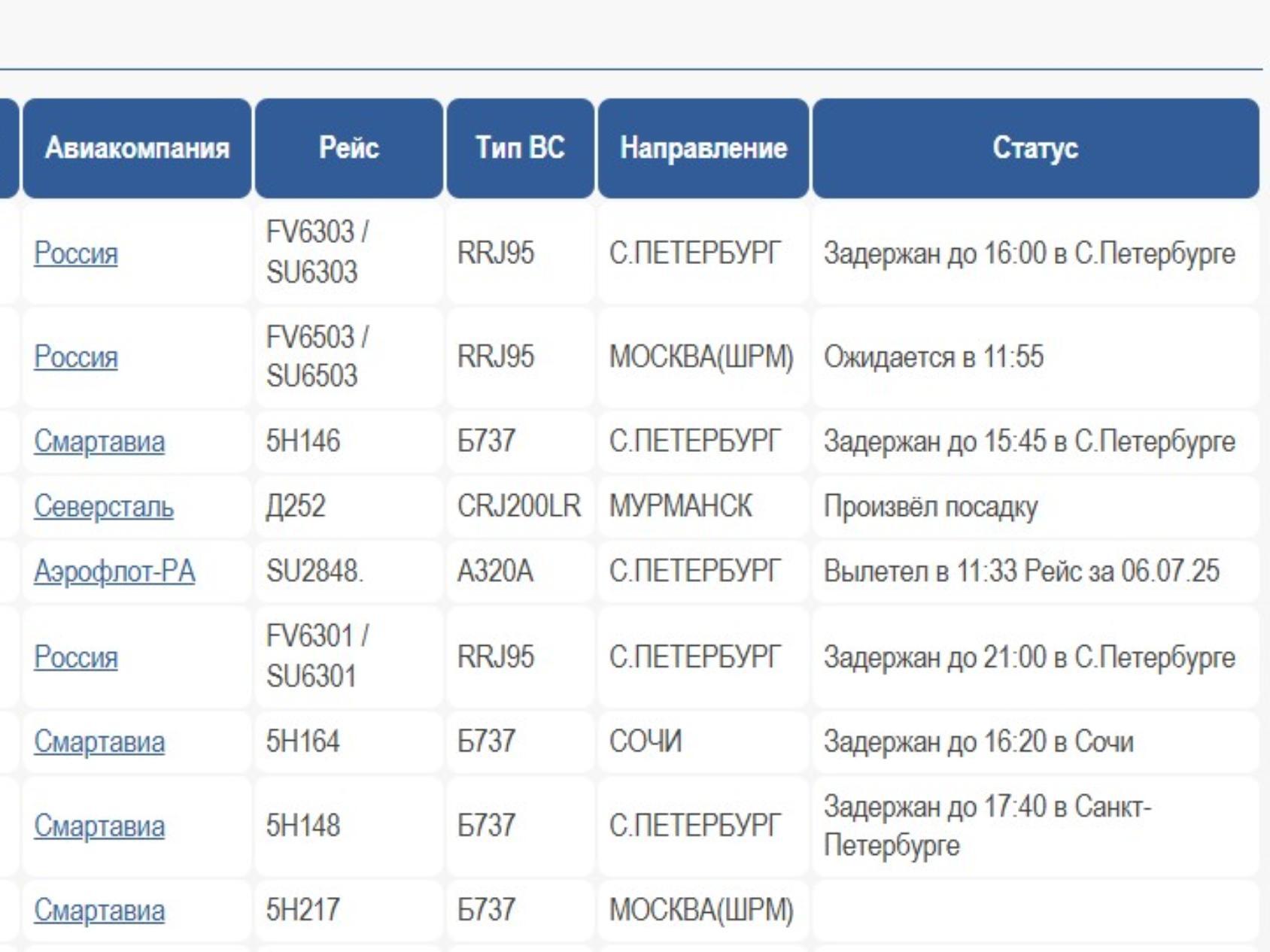Click the Тип ВС column header

(520, 148)
